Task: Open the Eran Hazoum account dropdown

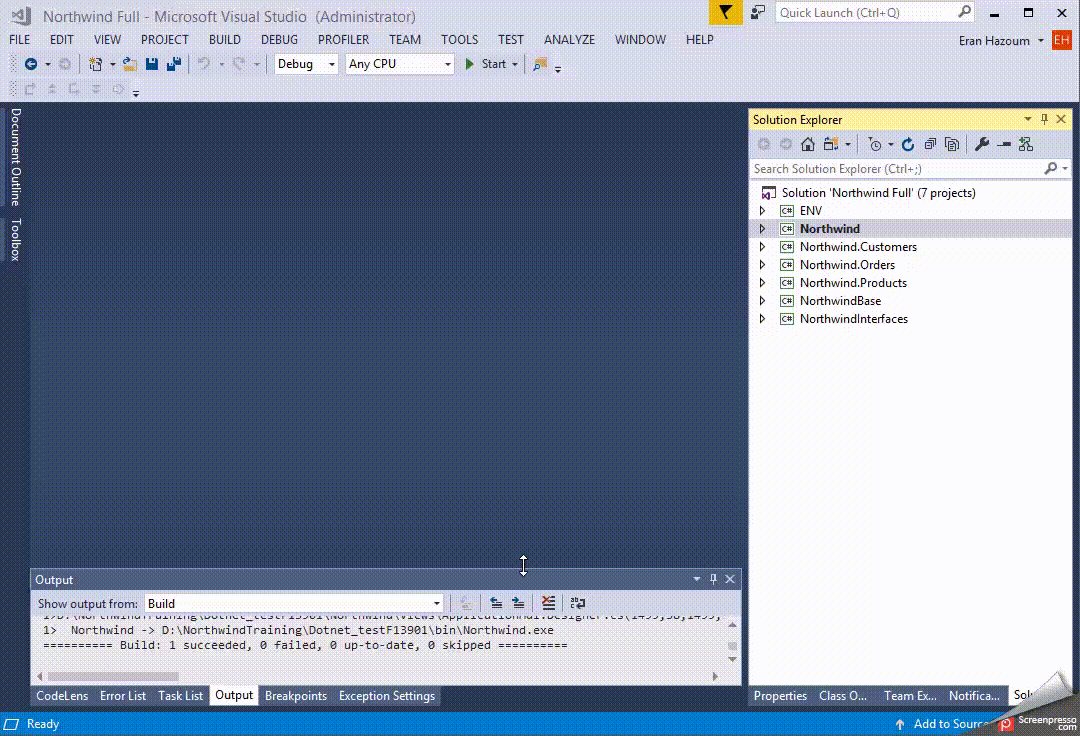Action: (1001, 41)
